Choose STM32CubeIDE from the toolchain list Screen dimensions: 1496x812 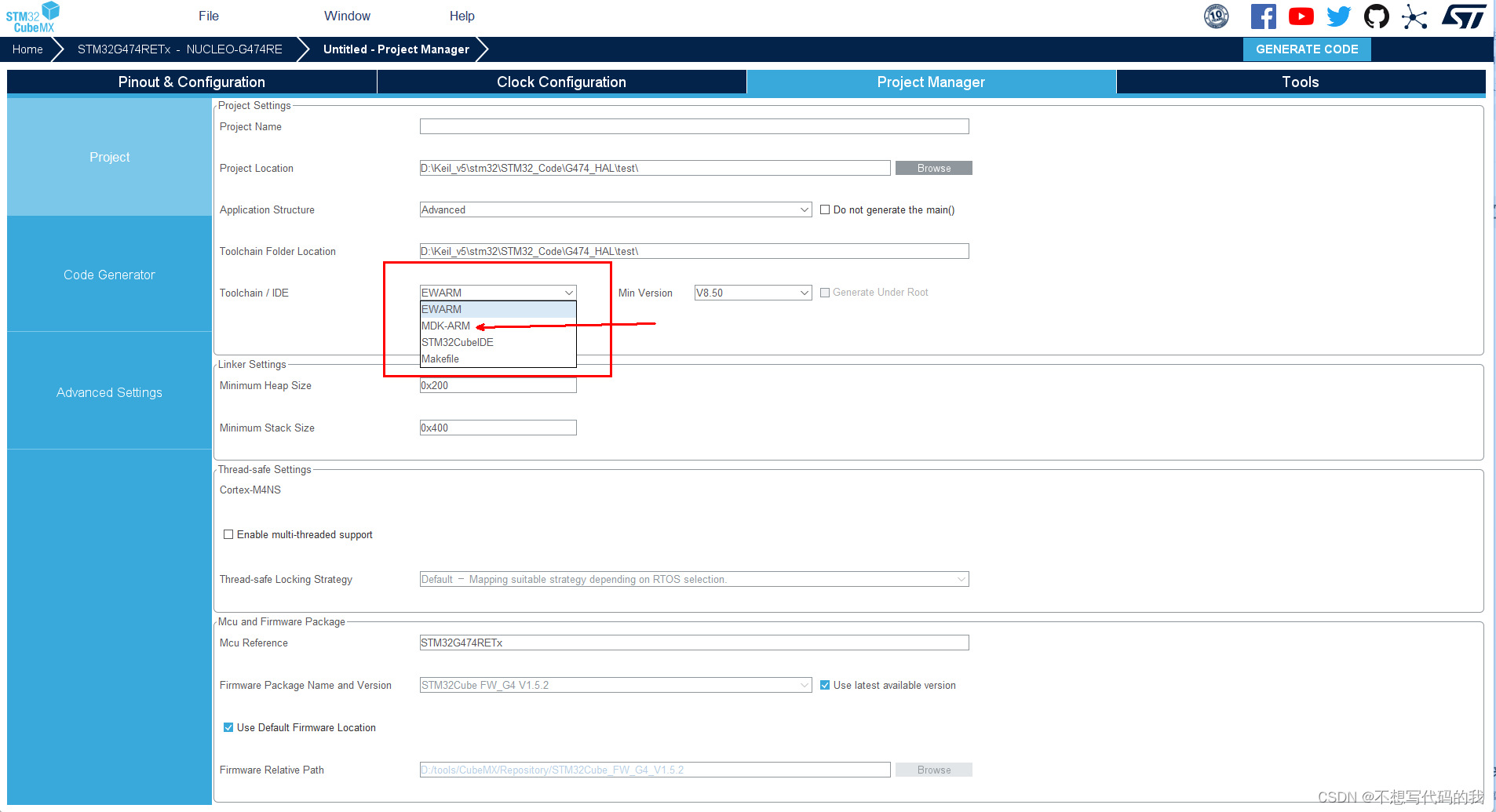pos(498,342)
